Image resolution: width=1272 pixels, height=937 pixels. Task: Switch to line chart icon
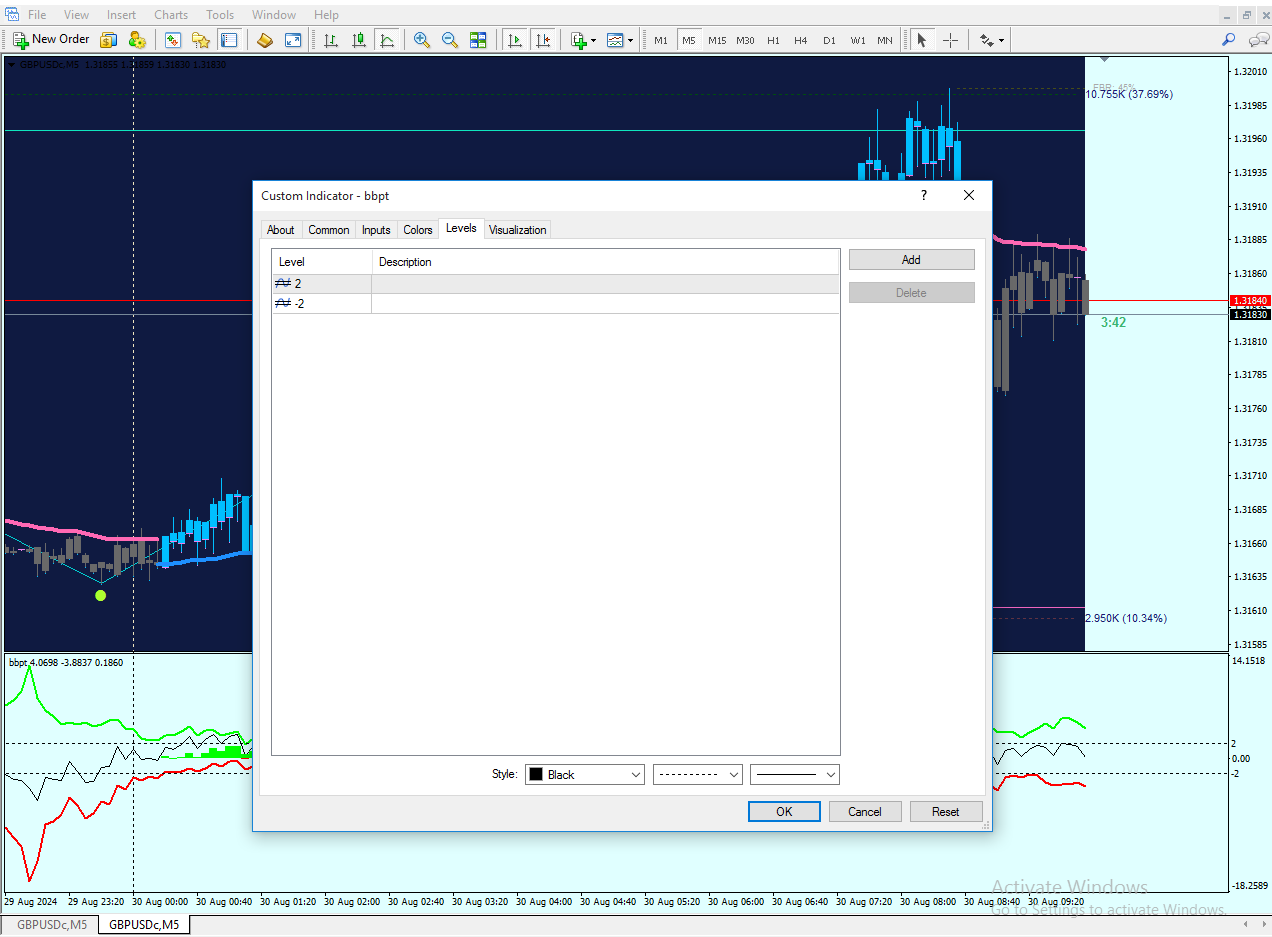[x=386, y=40]
